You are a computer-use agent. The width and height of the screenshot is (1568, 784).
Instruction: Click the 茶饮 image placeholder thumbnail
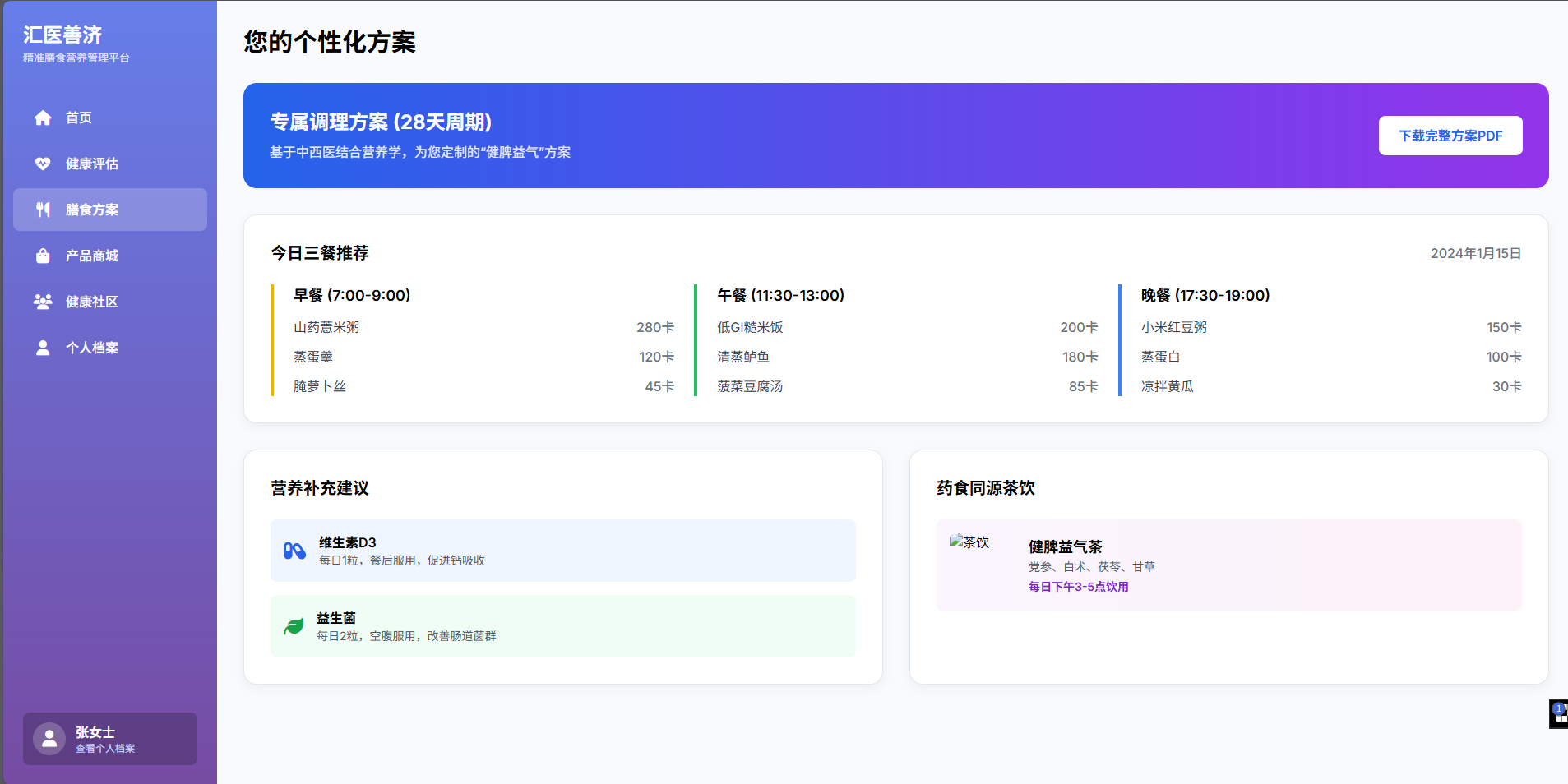(970, 542)
